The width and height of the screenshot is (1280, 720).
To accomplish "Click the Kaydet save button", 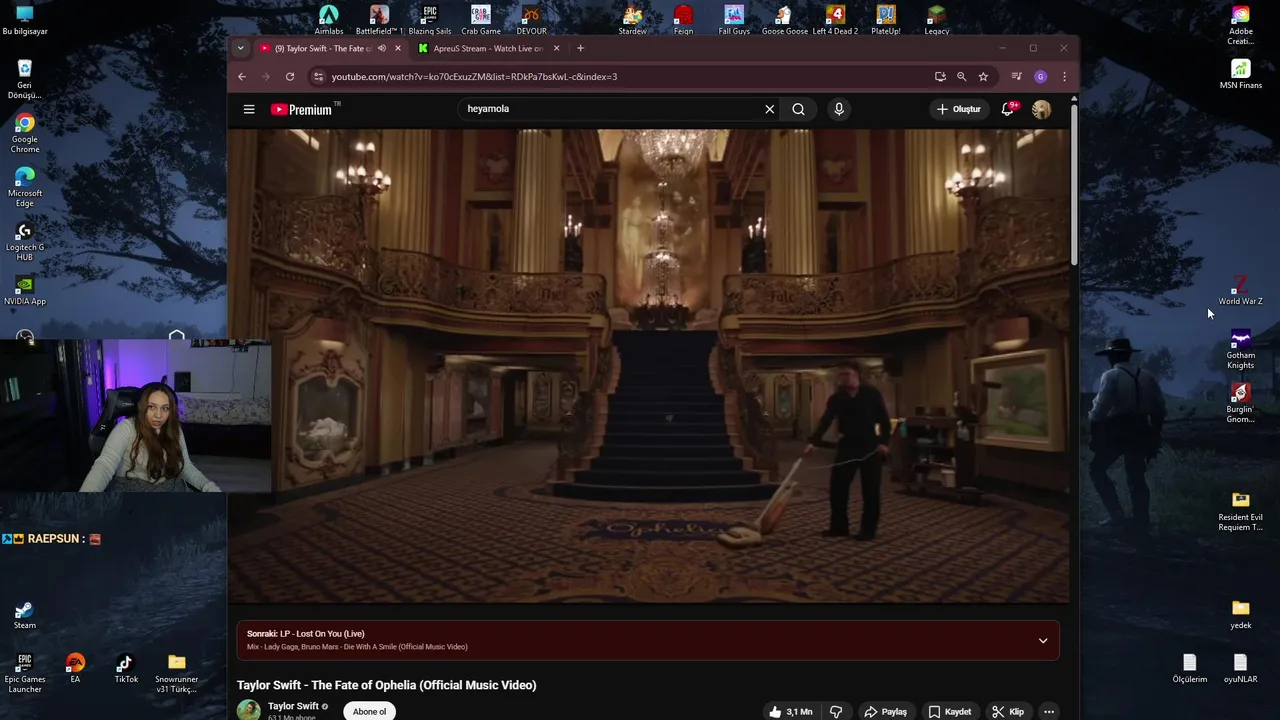I will (x=950, y=711).
